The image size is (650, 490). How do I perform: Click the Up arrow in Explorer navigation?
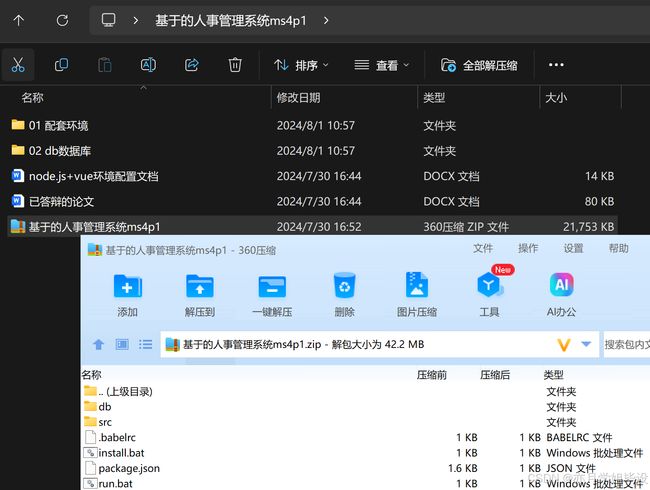click(x=19, y=20)
